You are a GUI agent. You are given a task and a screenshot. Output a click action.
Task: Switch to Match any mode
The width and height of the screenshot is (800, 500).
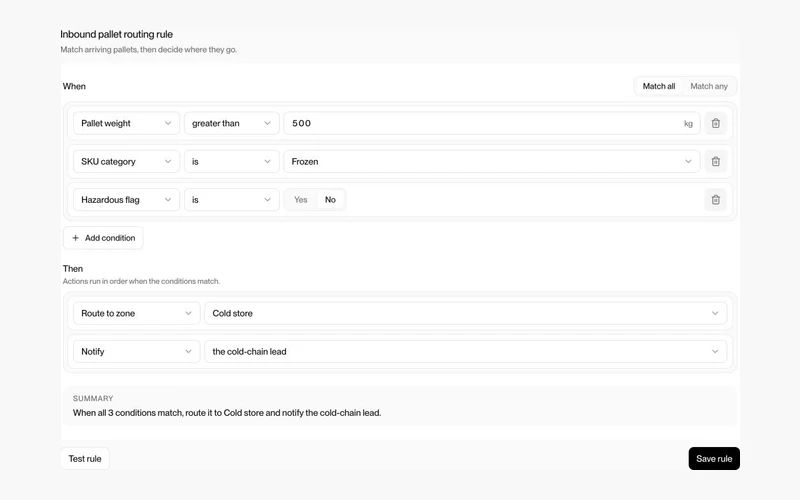click(709, 86)
